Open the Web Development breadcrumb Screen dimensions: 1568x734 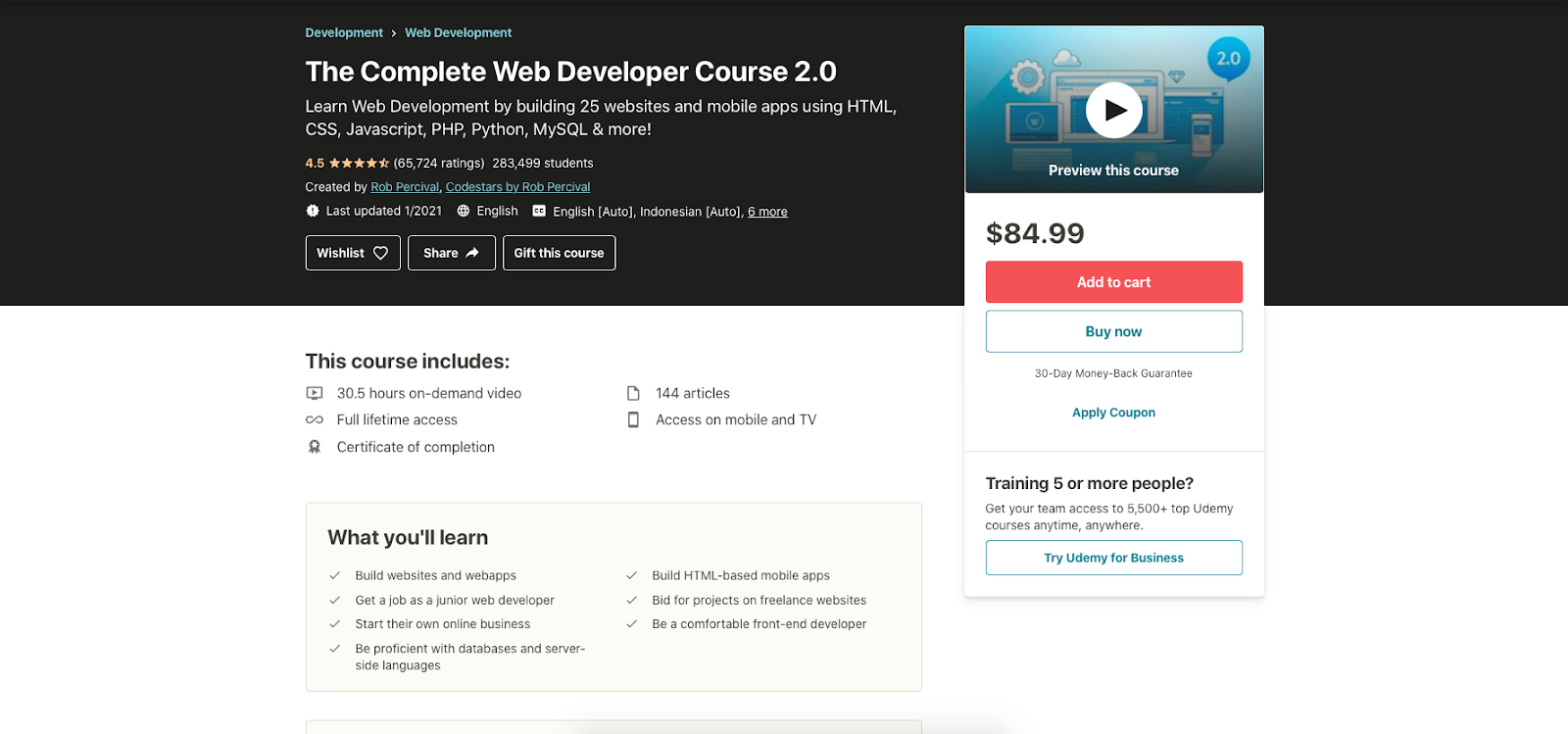pyautogui.click(x=459, y=32)
